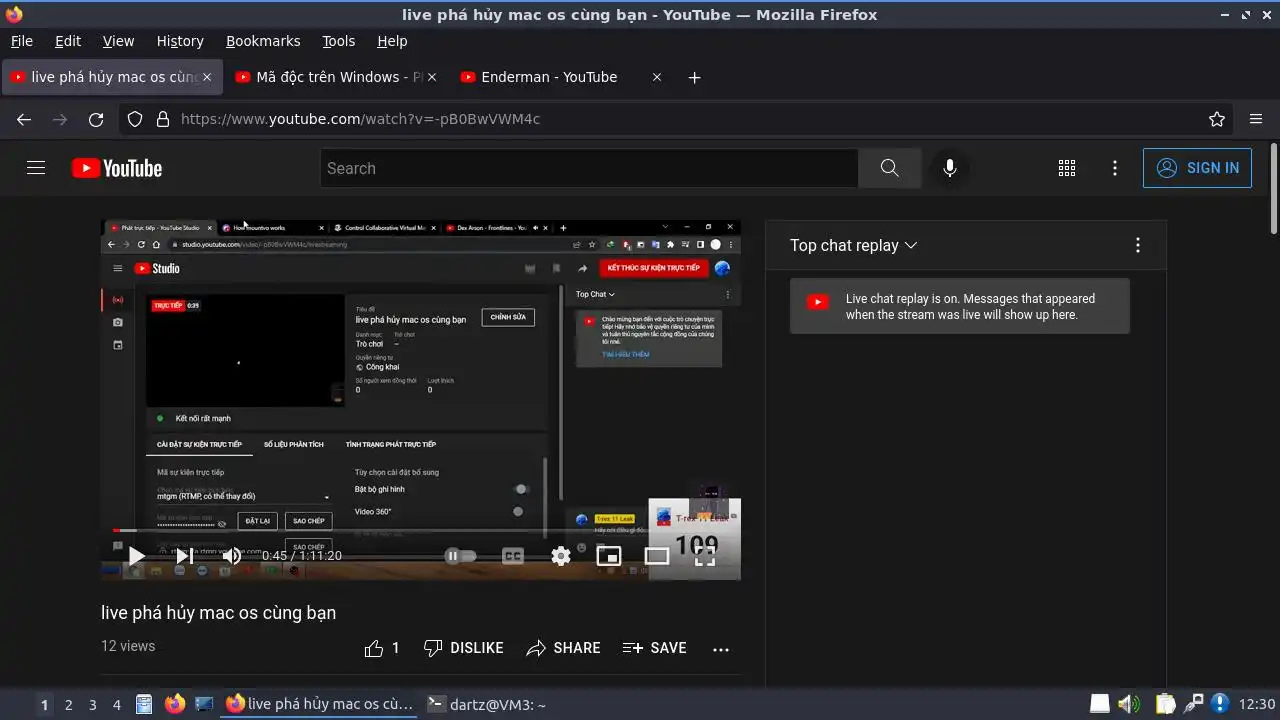The width and height of the screenshot is (1280, 720).
Task: Switch to workspace 2
Action: tap(68, 704)
